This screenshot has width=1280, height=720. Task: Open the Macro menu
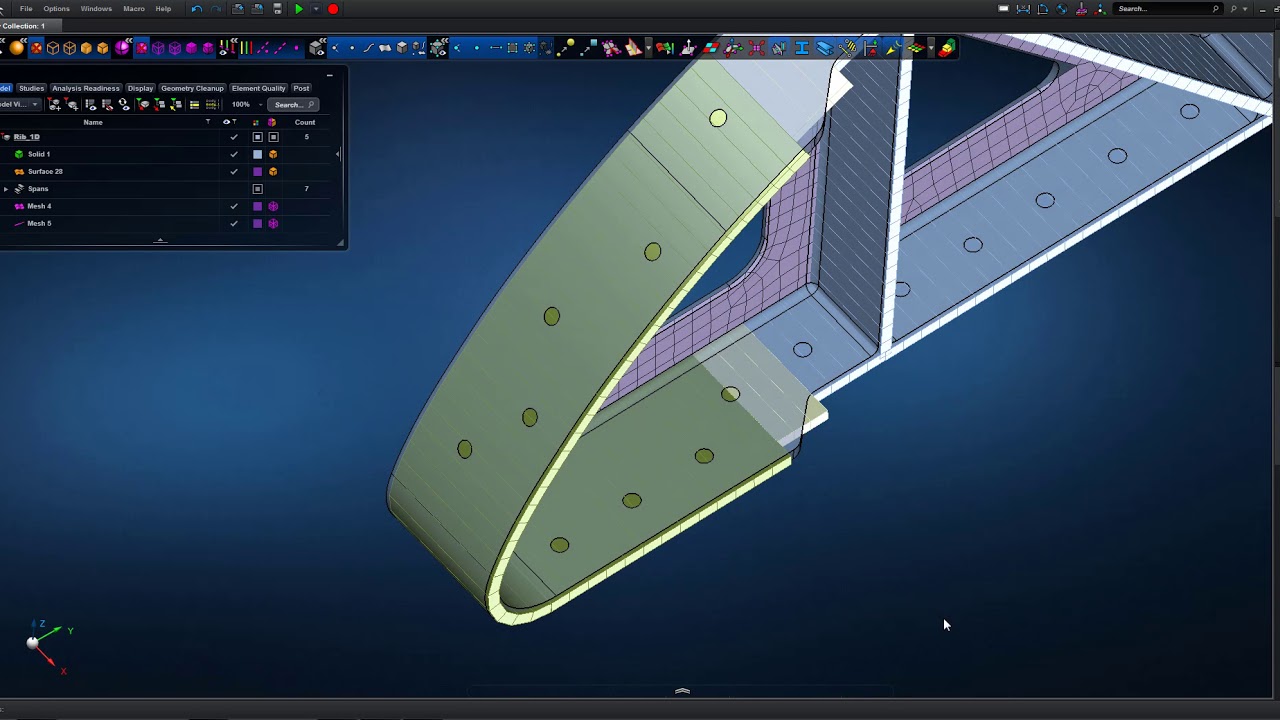tap(134, 9)
